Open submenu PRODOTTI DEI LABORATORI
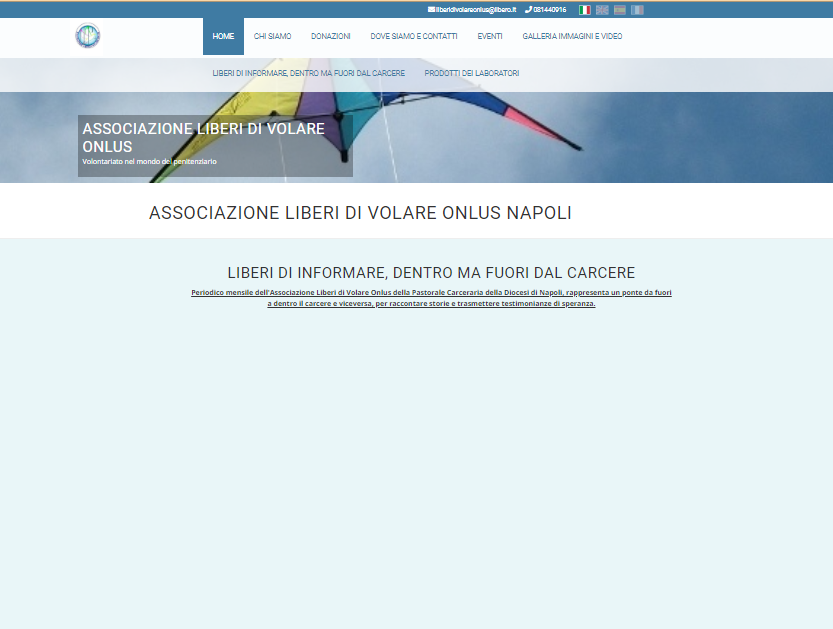The width and height of the screenshot is (833, 629). pos(472,73)
